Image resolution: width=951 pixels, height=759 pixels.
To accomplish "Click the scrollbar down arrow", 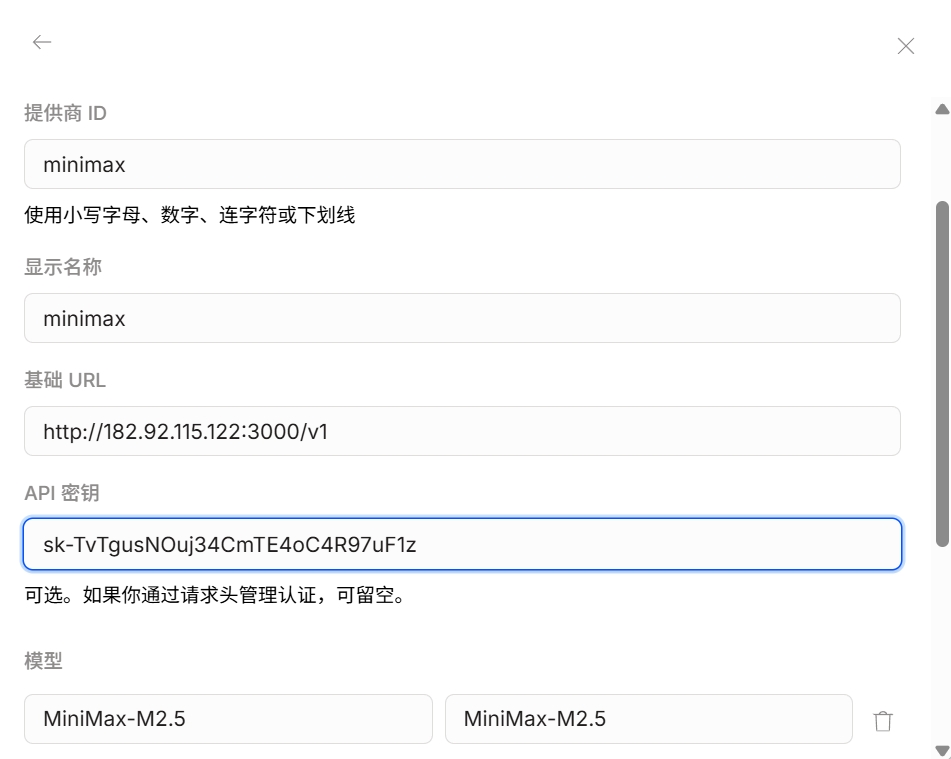I will pos(942,751).
